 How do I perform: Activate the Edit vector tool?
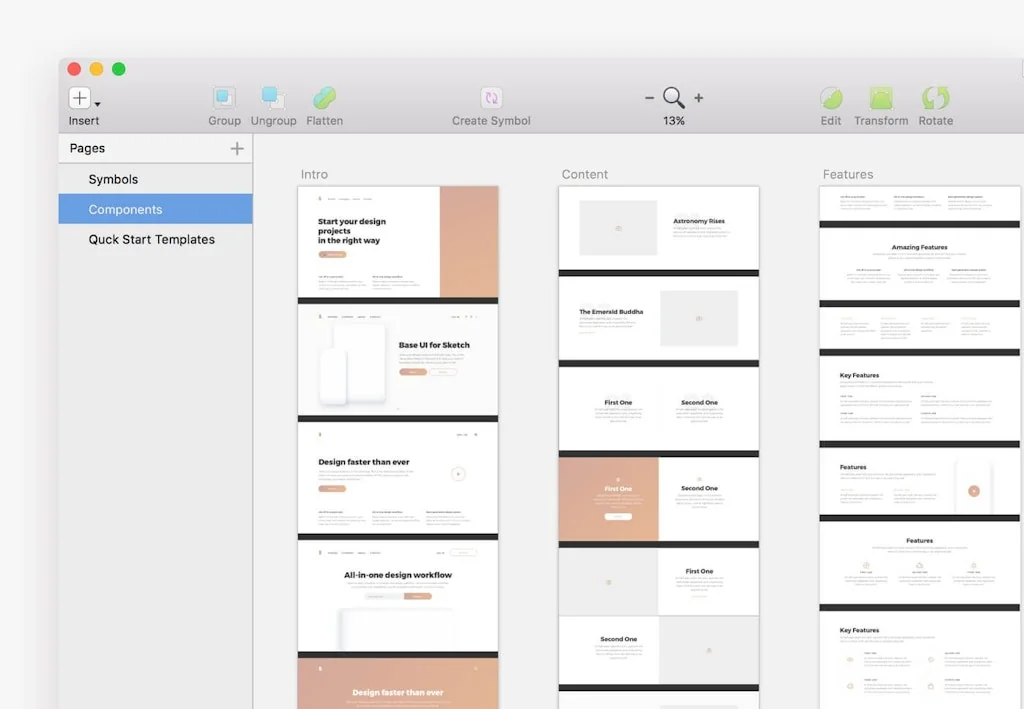(830, 99)
